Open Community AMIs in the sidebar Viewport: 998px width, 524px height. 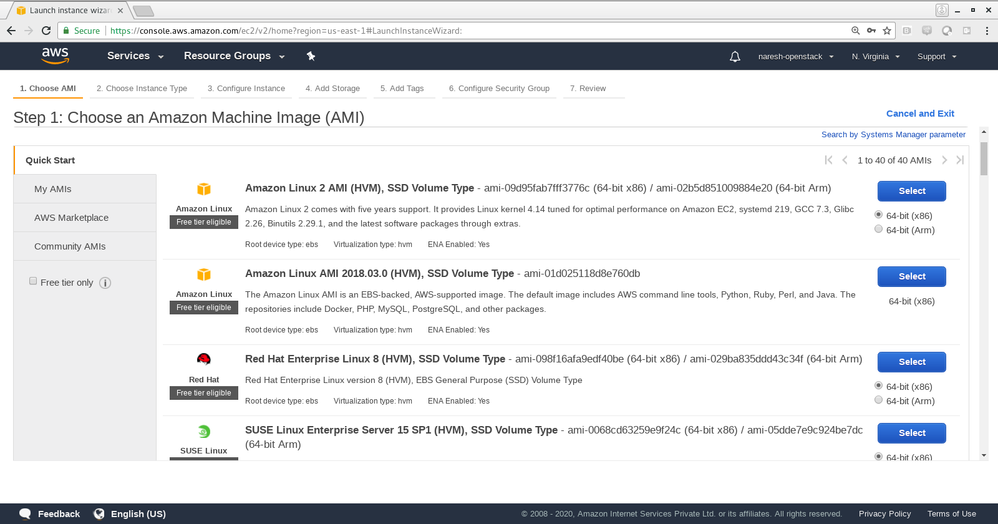(x=69, y=246)
